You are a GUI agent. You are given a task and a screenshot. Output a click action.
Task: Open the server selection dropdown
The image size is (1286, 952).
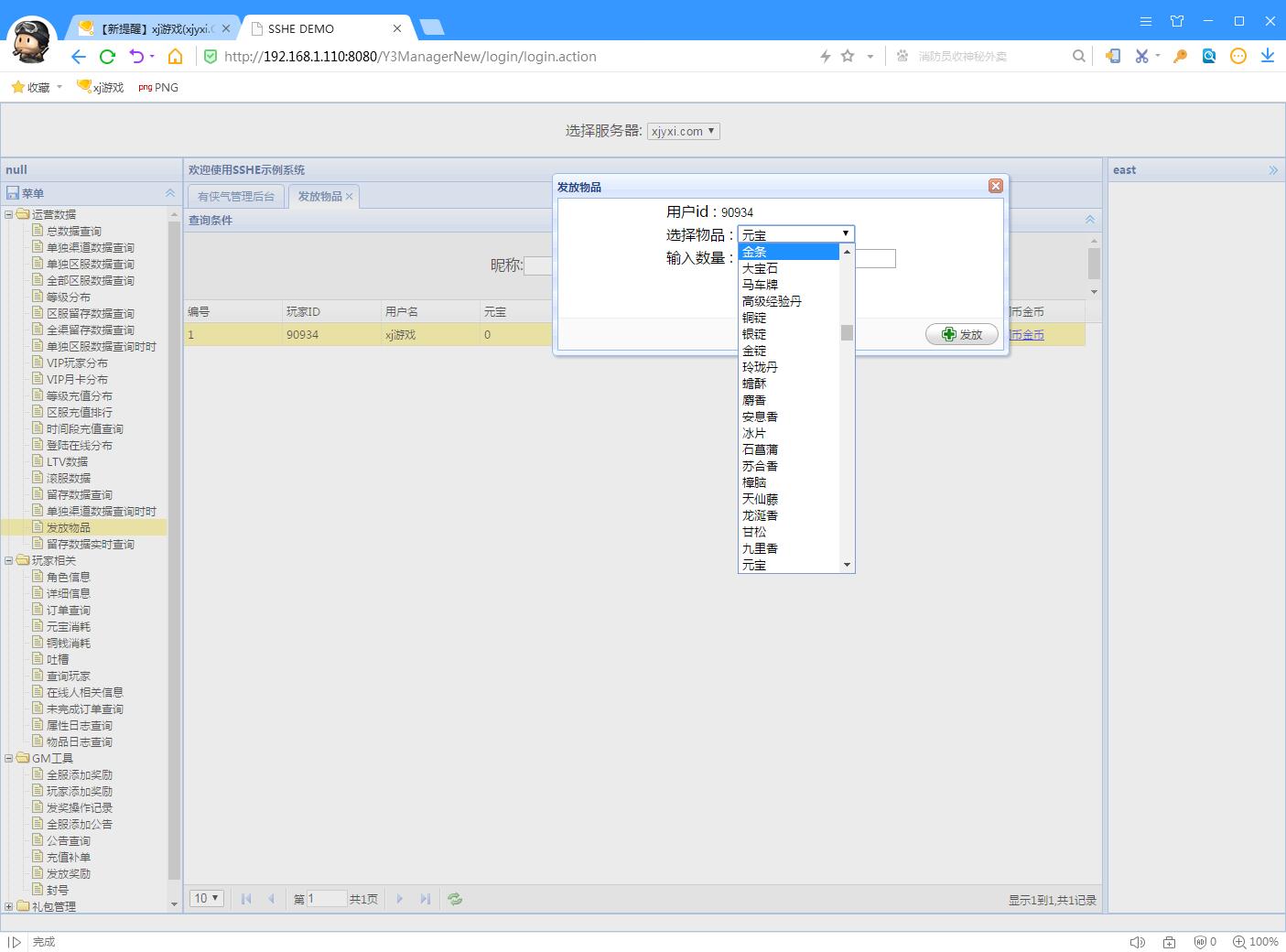point(683,131)
